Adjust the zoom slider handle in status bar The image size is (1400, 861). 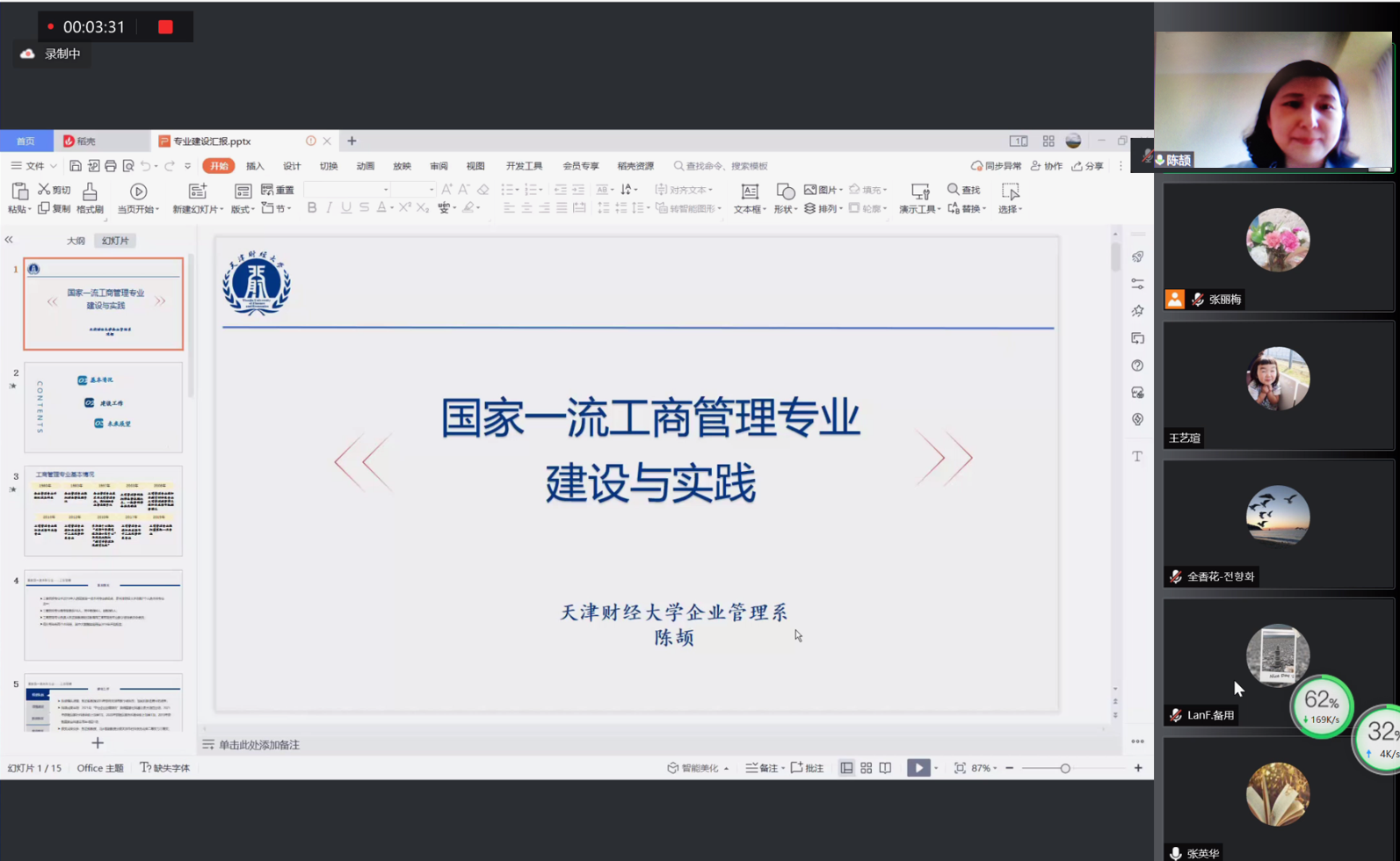(1065, 769)
